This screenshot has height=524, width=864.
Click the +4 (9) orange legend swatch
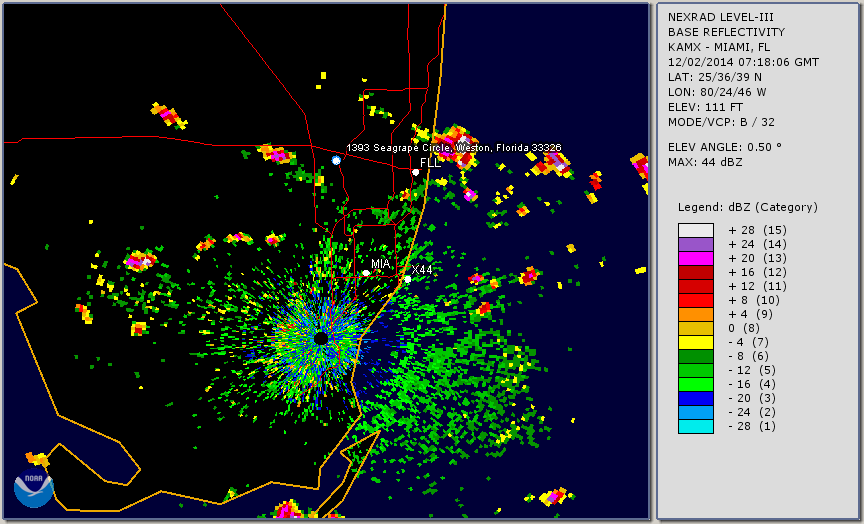pos(695,315)
